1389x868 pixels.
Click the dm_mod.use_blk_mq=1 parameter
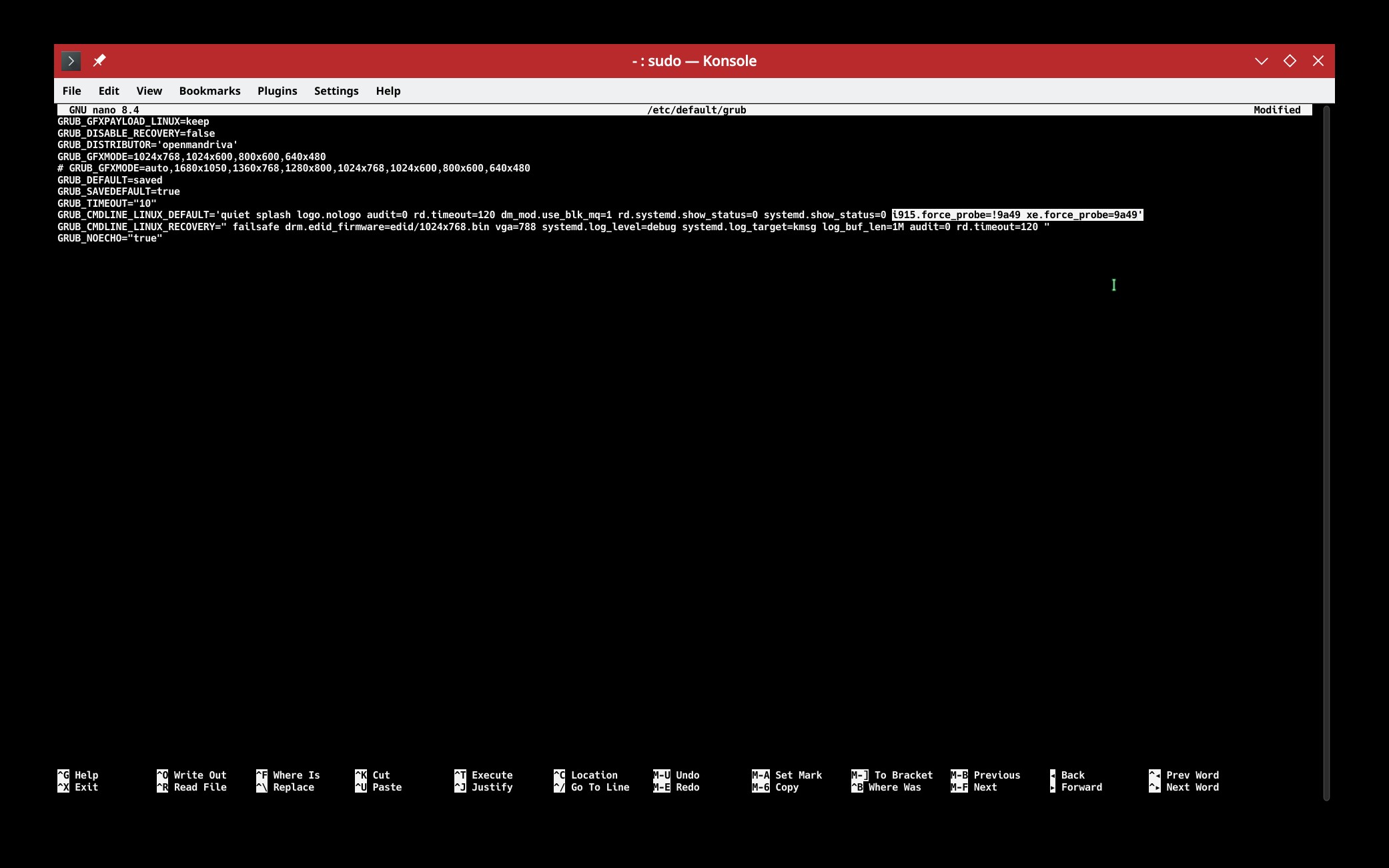(556, 215)
